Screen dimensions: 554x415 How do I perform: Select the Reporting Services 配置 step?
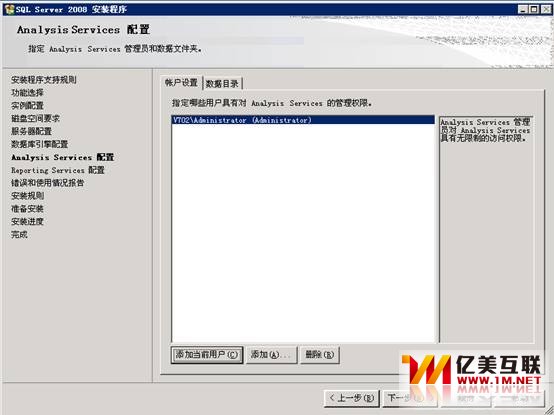(58, 170)
